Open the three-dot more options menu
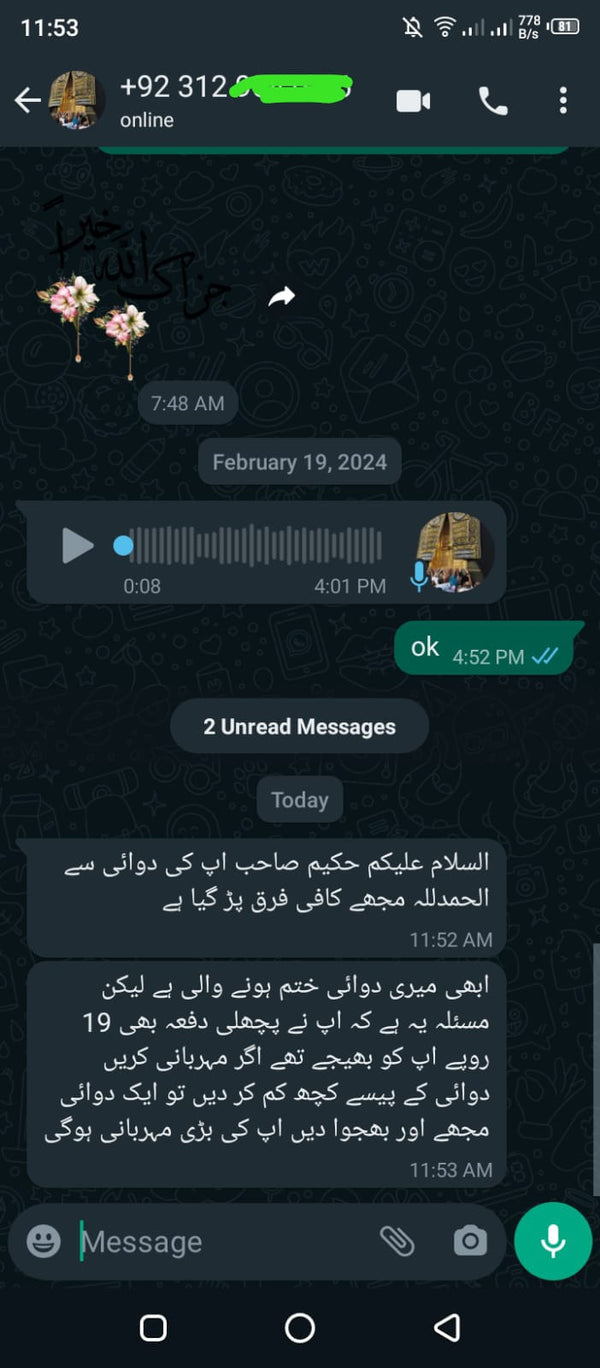Viewport: 600px width, 1368px height. 563,100
